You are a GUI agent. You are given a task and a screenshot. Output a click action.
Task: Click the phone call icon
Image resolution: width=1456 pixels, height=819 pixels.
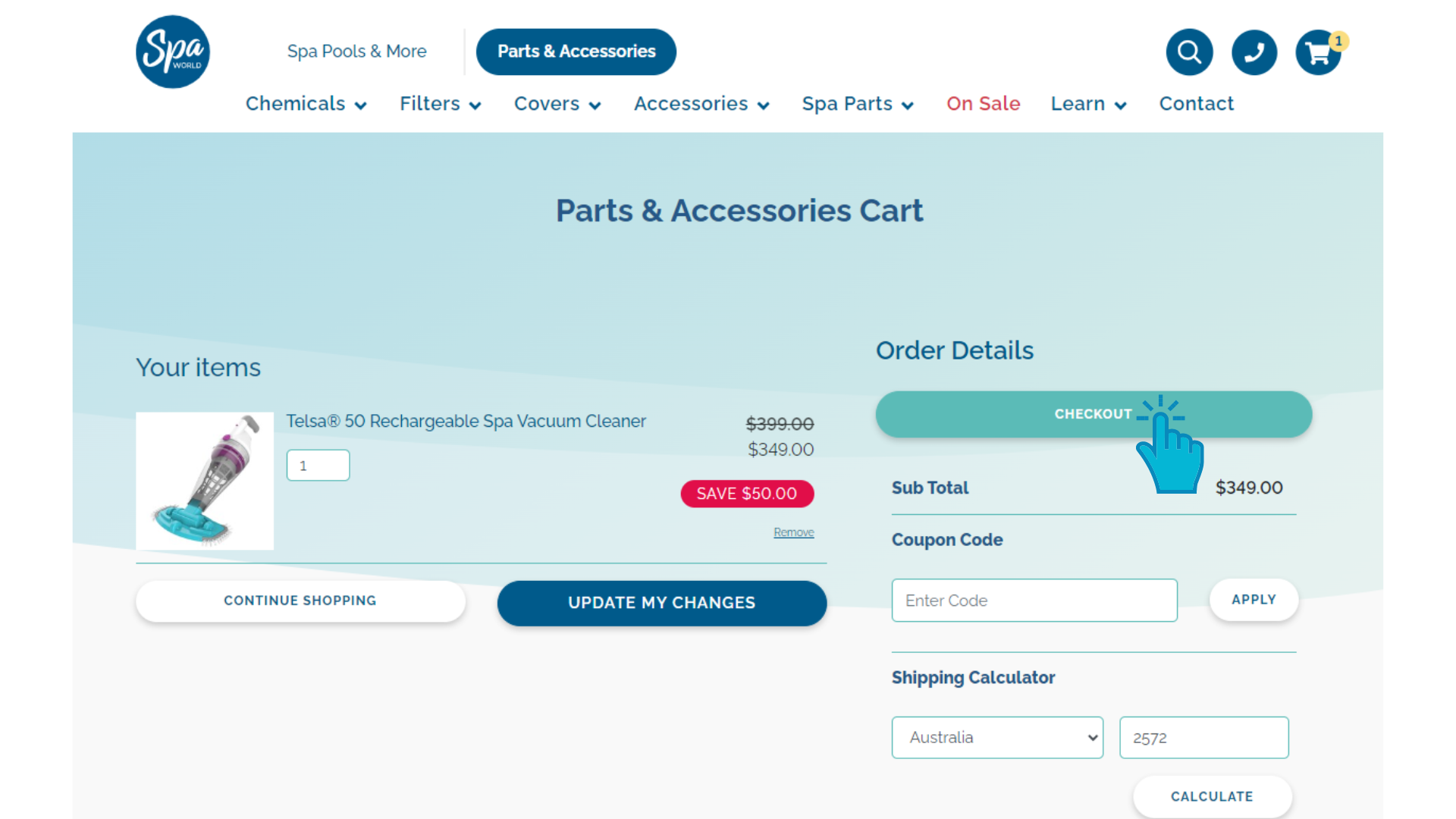tap(1254, 52)
